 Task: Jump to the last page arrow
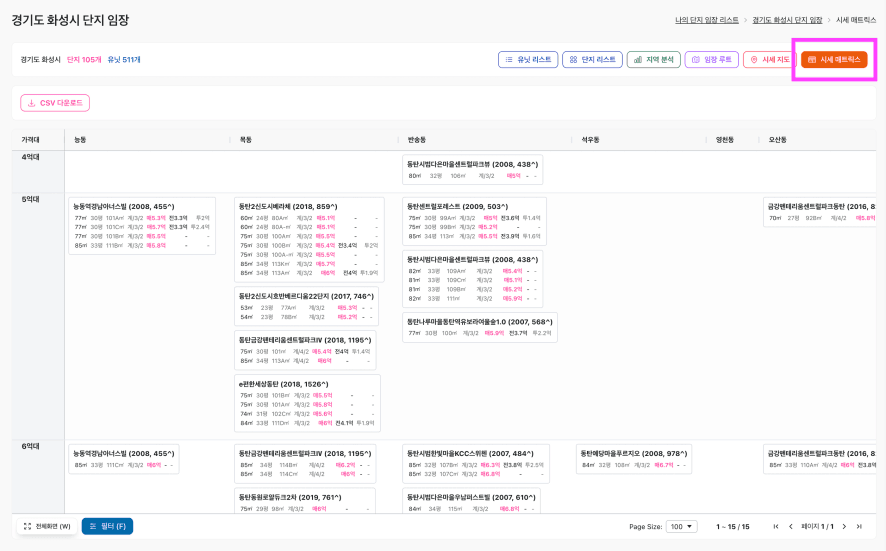(x=858, y=526)
